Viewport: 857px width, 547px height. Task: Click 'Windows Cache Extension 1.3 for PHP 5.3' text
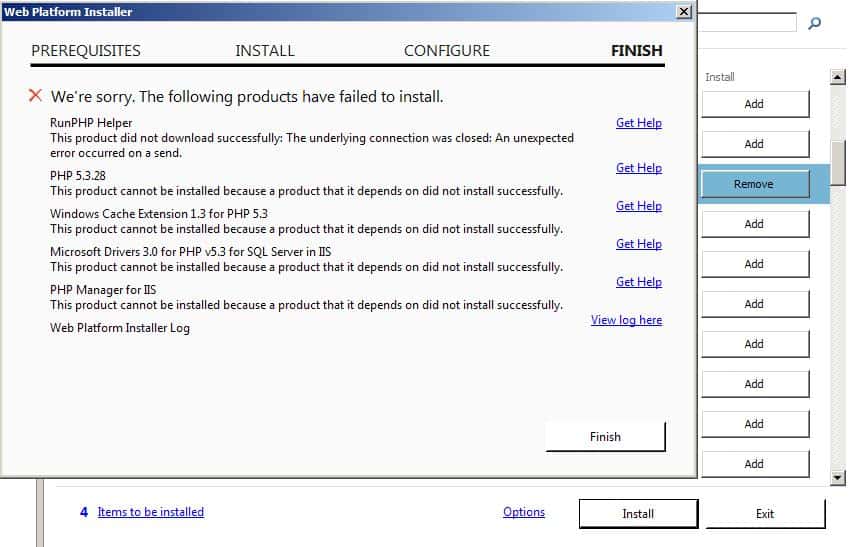[159, 214]
